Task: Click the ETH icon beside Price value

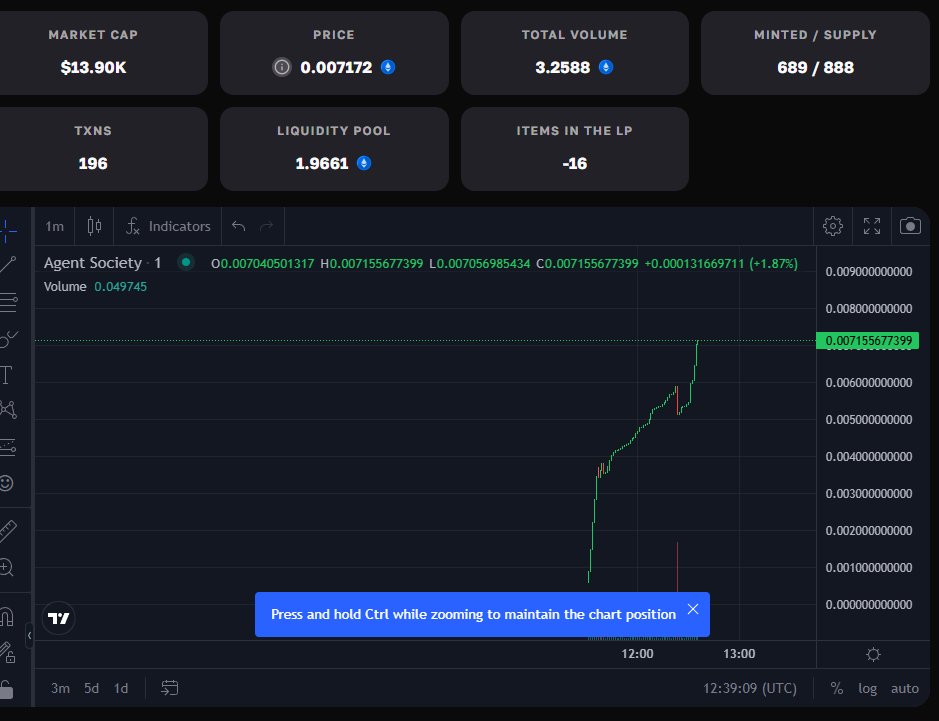Action: point(387,67)
